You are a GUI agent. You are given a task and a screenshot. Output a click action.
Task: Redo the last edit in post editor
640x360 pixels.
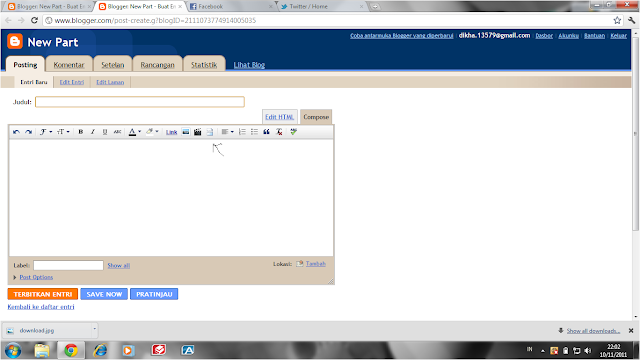click(28, 132)
